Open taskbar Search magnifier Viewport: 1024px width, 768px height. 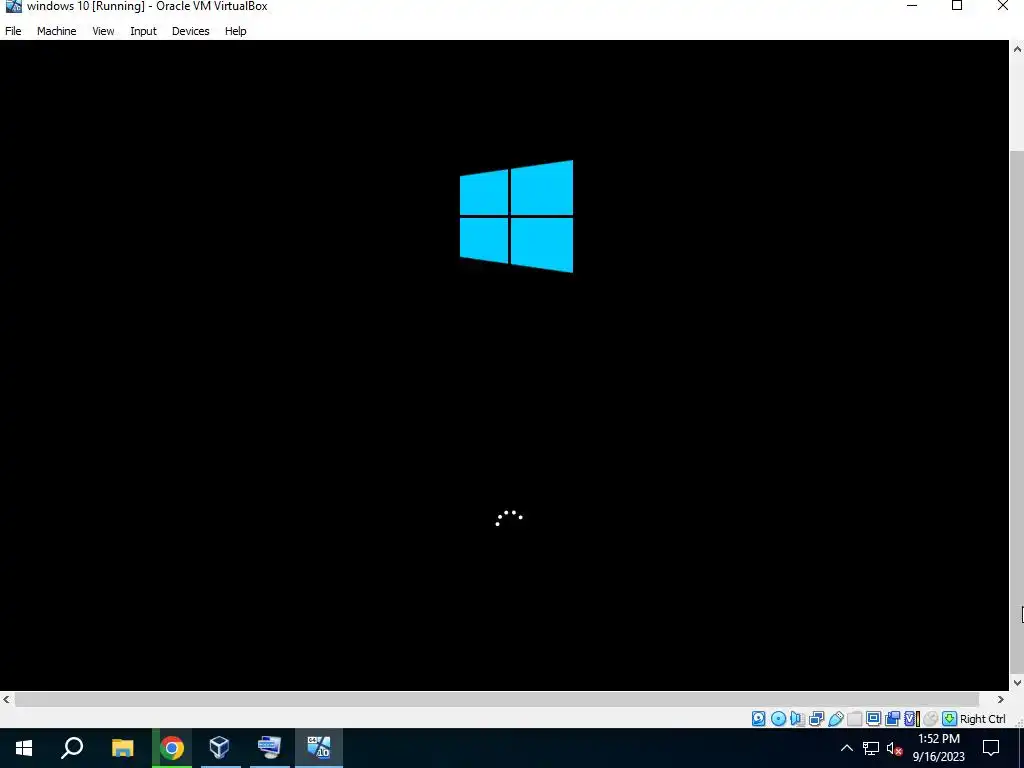72,748
